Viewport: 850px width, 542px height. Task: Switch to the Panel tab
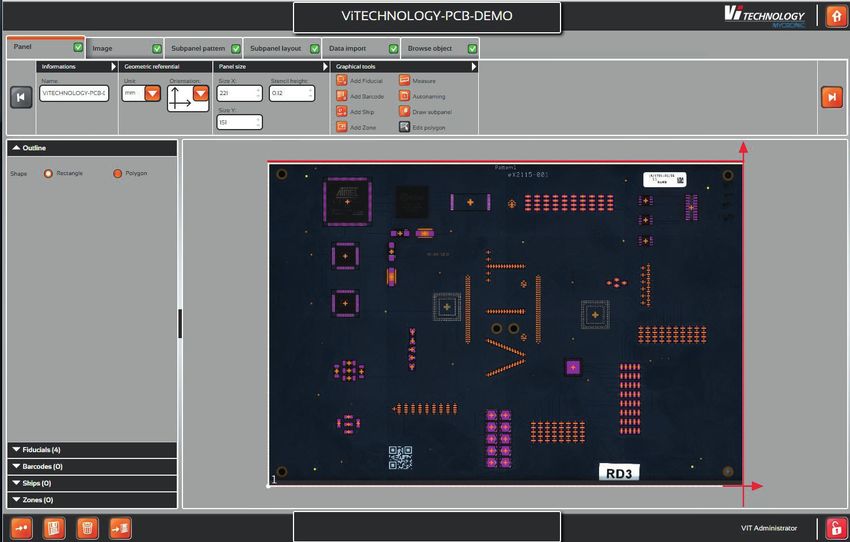(46, 47)
